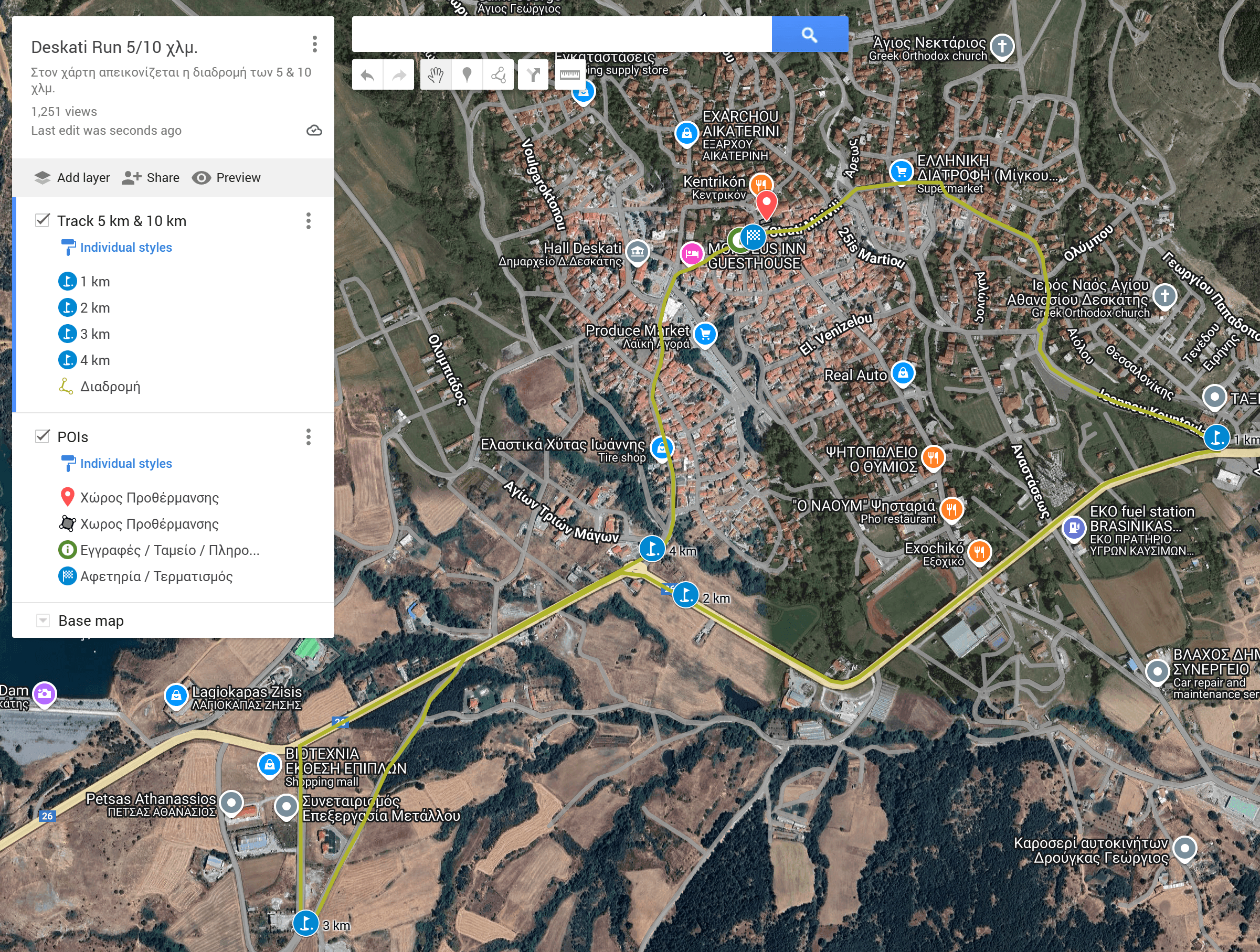Open the map title three-dot menu
Screen dimensions: 1260x952
coord(314,45)
